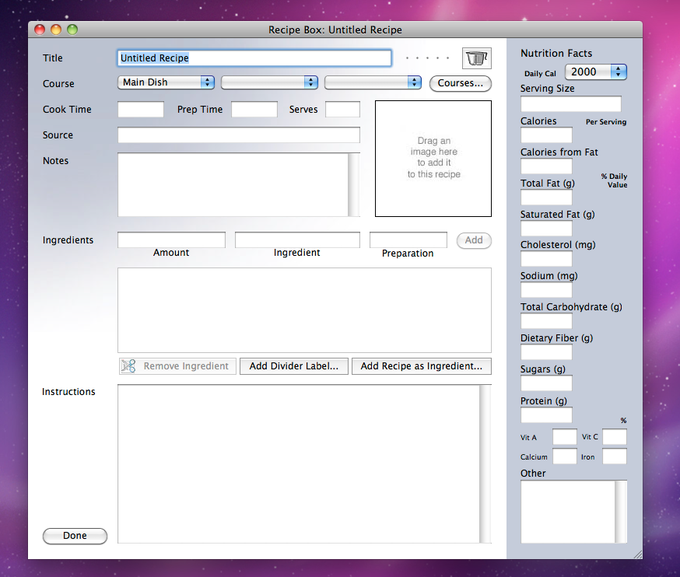Click the Other nutrition text area
The width and height of the screenshot is (680, 577).
pos(568,511)
